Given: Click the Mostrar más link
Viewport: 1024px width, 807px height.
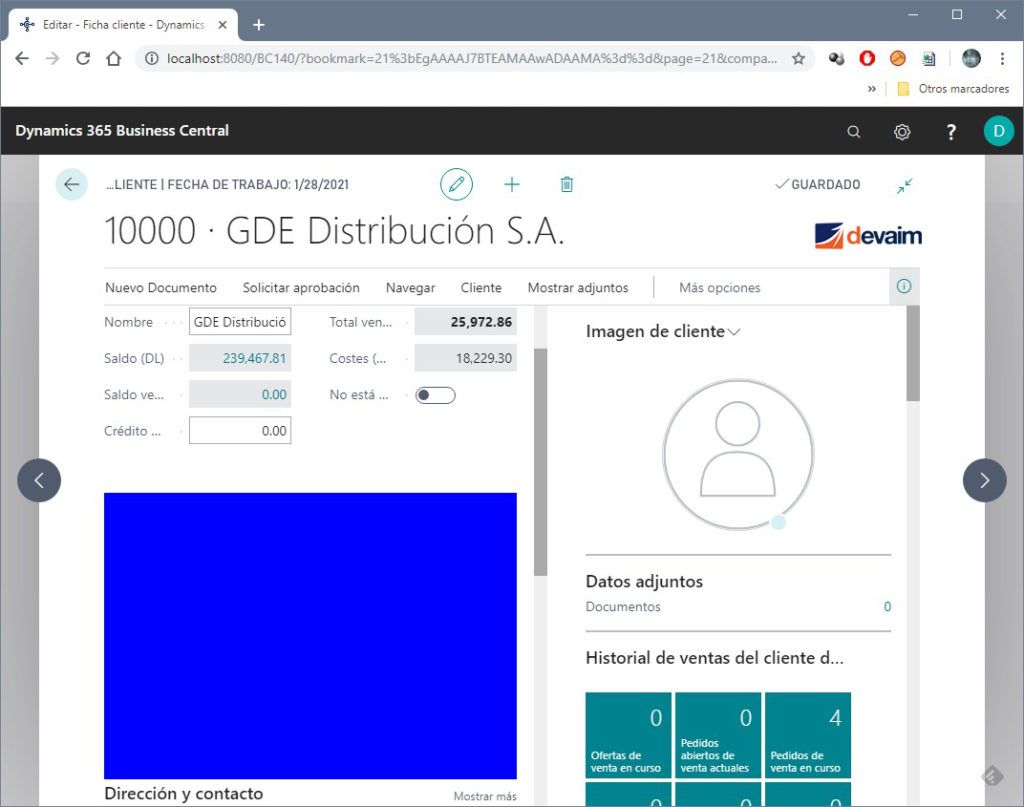Looking at the screenshot, I should [x=485, y=797].
